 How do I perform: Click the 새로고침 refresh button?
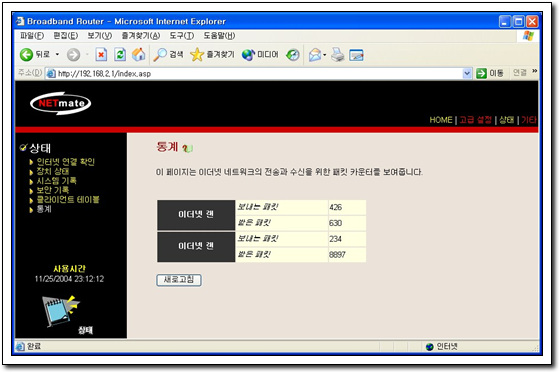[x=179, y=280]
